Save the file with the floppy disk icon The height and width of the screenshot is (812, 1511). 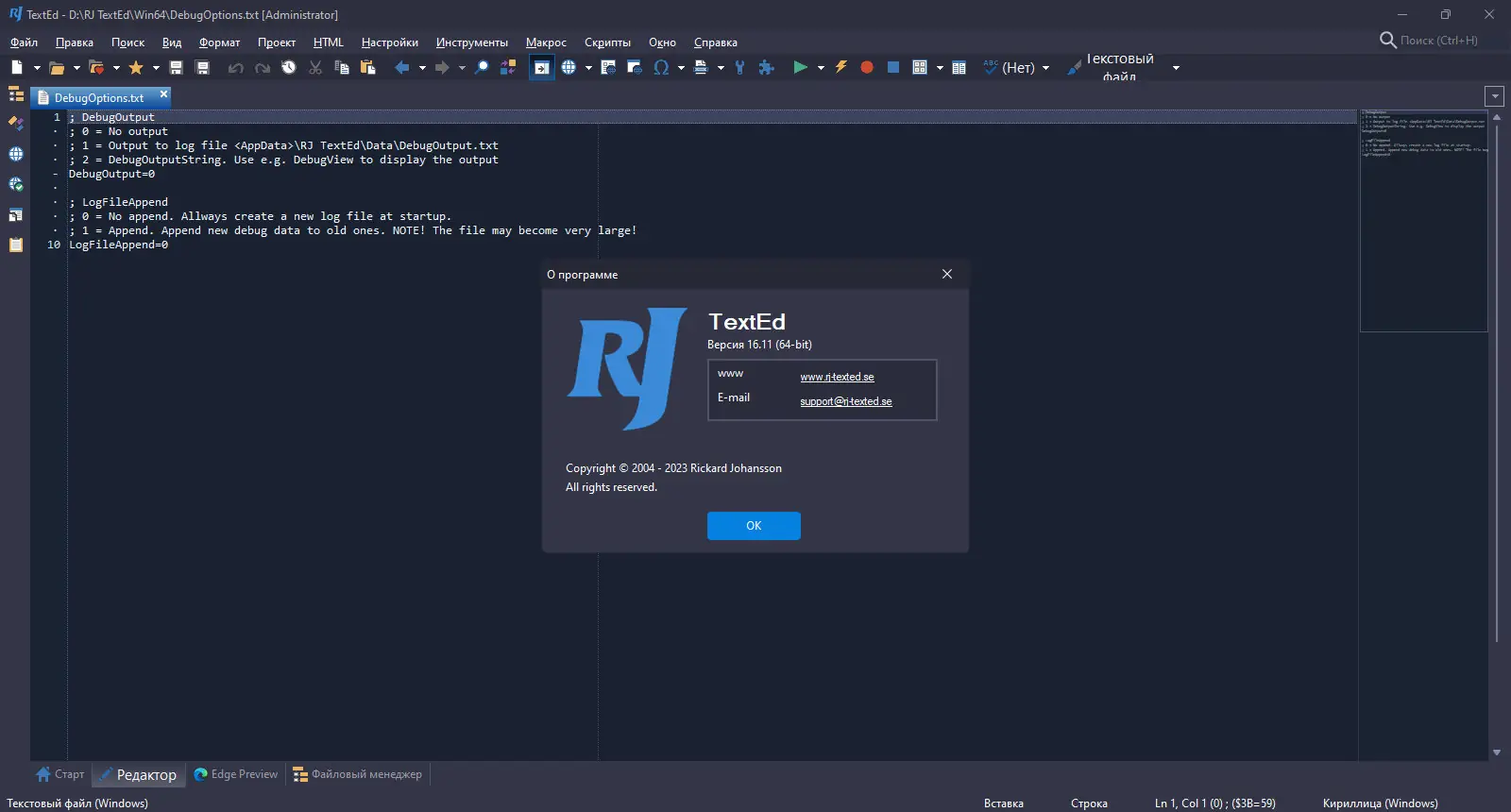click(x=176, y=67)
